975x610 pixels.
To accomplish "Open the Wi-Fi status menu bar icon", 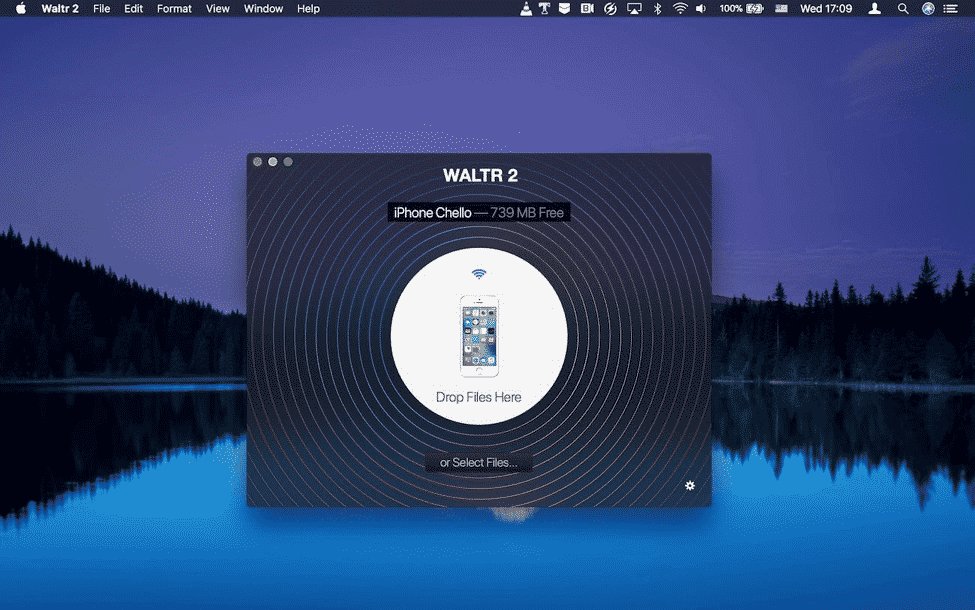I will point(680,8).
